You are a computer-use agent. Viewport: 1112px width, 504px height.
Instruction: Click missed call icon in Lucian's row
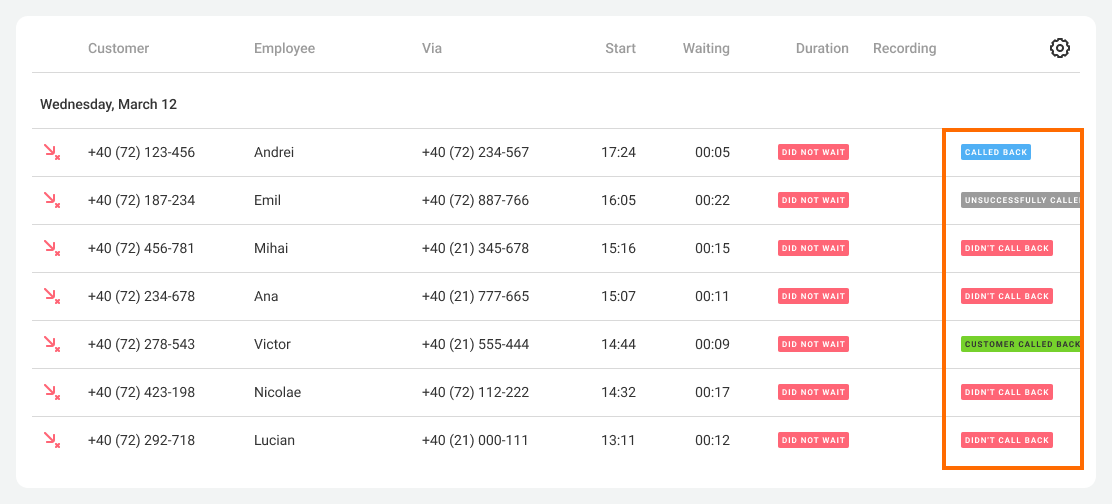51,440
